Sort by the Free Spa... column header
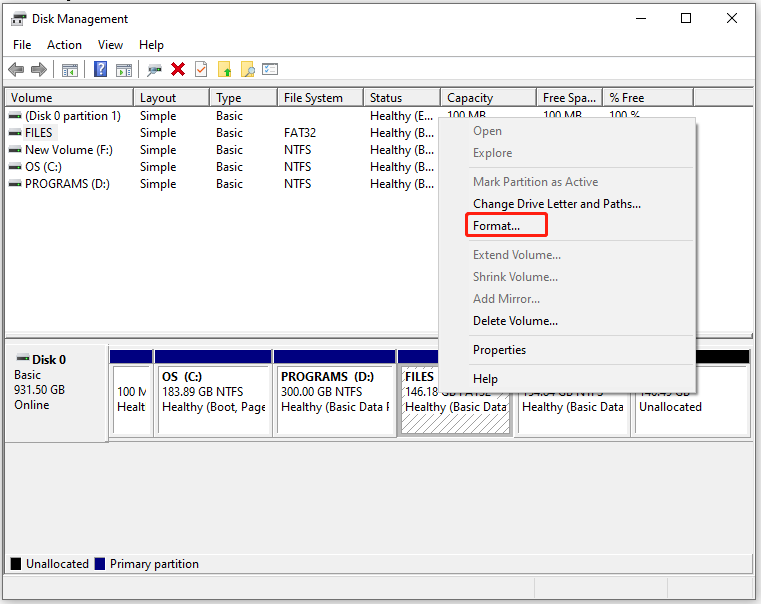The image size is (761, 604). (569, 98)
